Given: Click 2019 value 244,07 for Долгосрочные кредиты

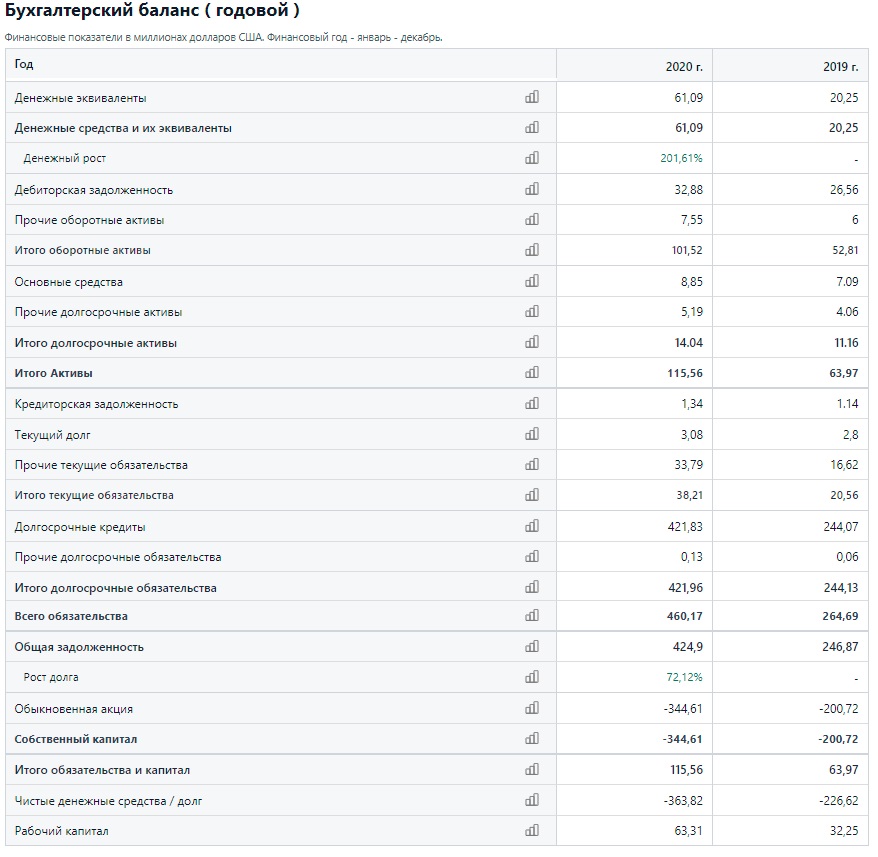Looking at the screenshot, I should (840, 527).
